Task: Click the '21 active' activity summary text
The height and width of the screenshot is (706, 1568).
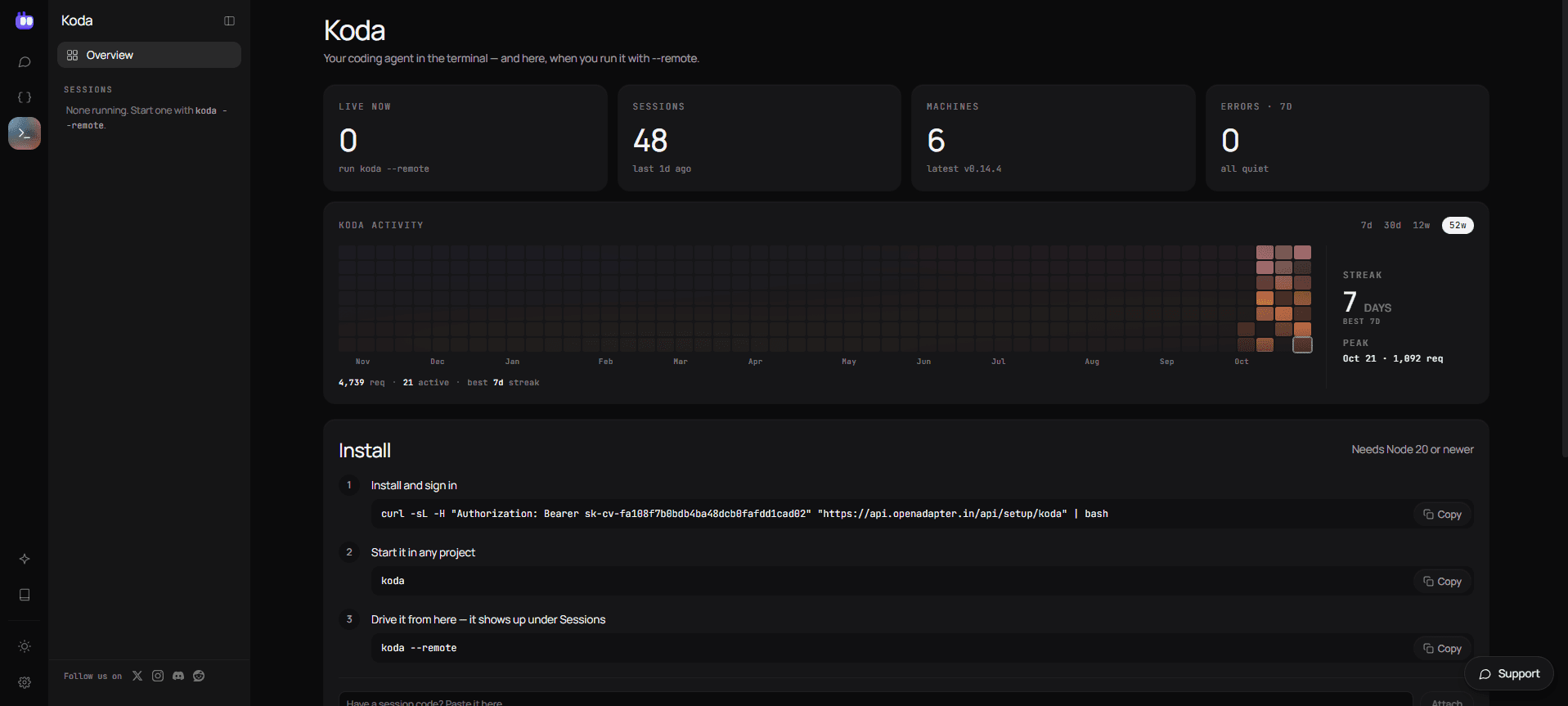Action: [426, 382]
